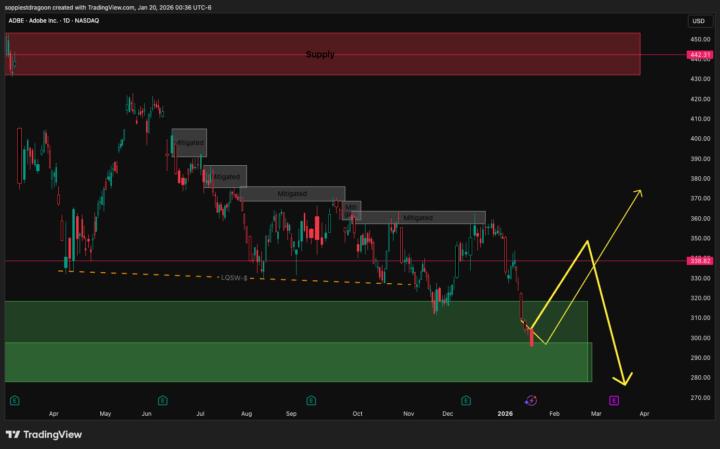Click the Aug label on time axis

click(x=247, y=414)
